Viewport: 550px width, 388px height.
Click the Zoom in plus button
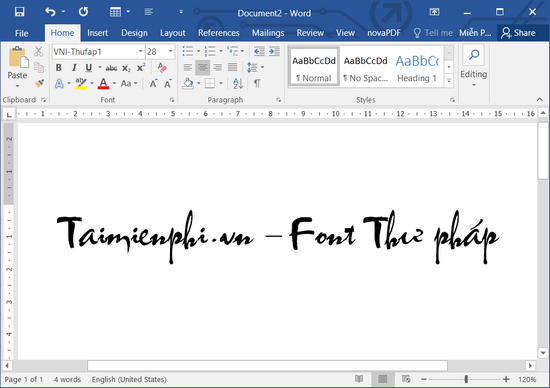pyautogui.click(x=506, y=379)
